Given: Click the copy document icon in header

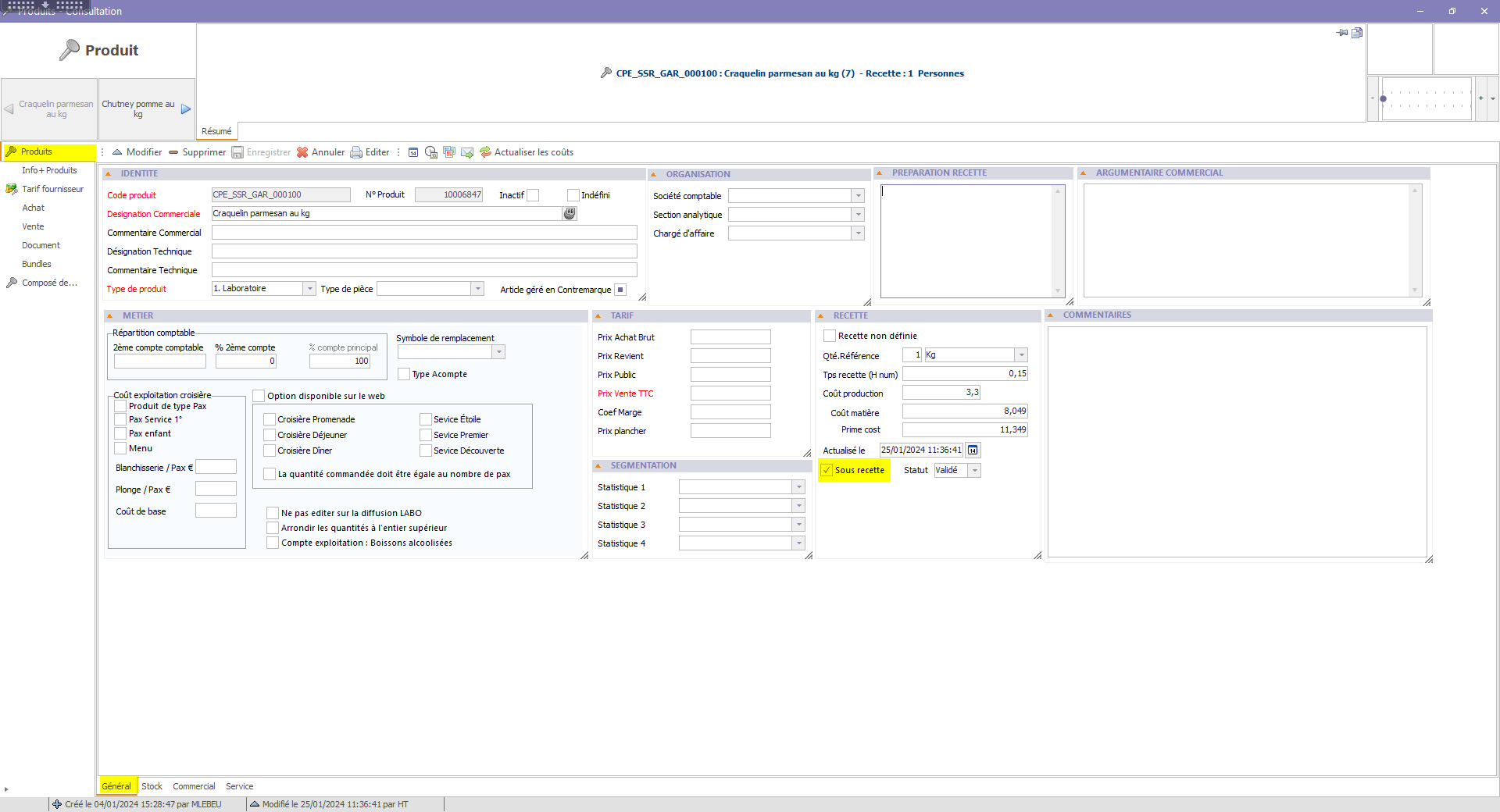Looking at the screenshot, I should click(x=1357, y=33).
